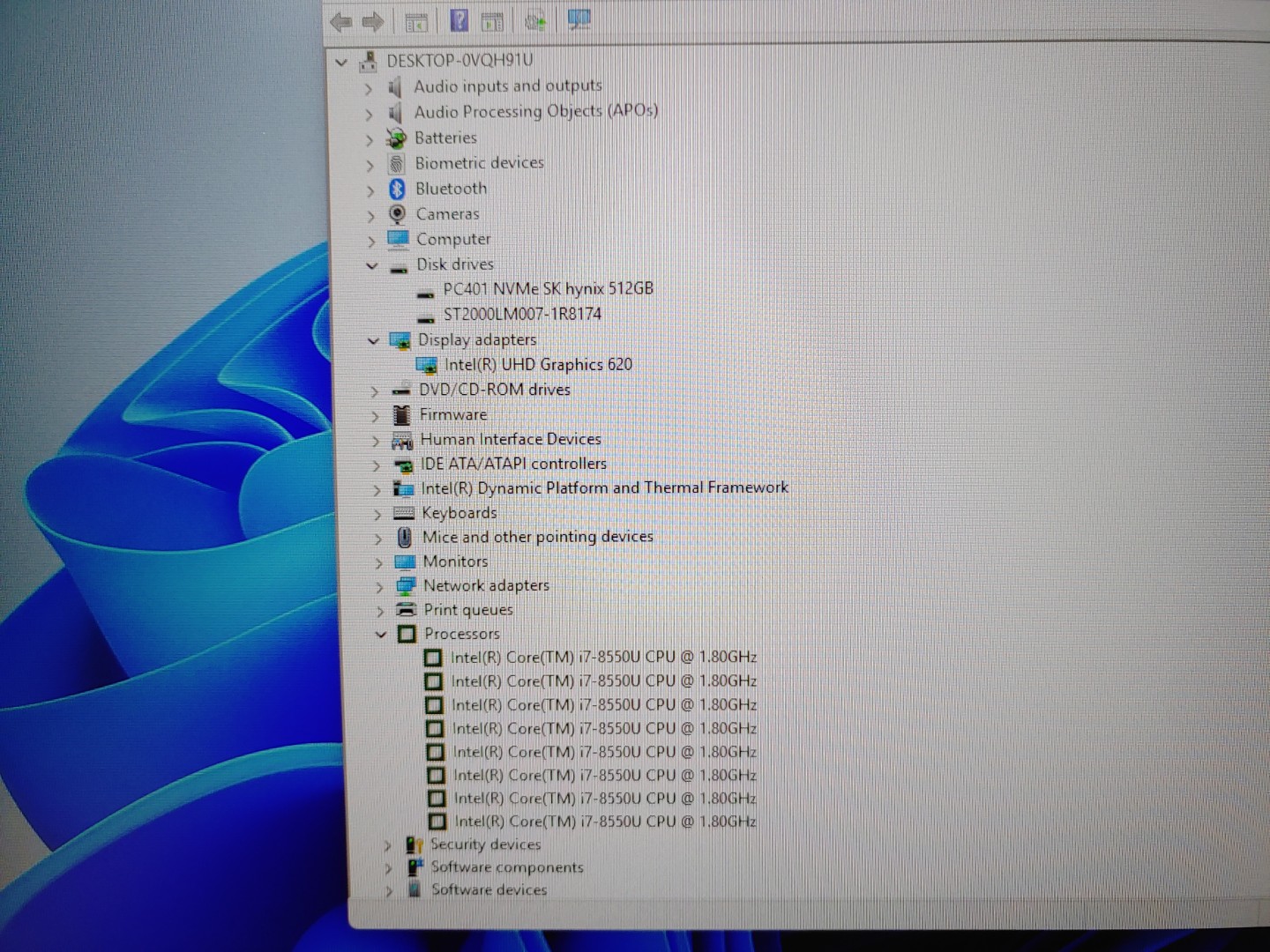Select the ST2000LM007-1R8174 disk drive
The image size is (1270, 952).
click(522, 314)
